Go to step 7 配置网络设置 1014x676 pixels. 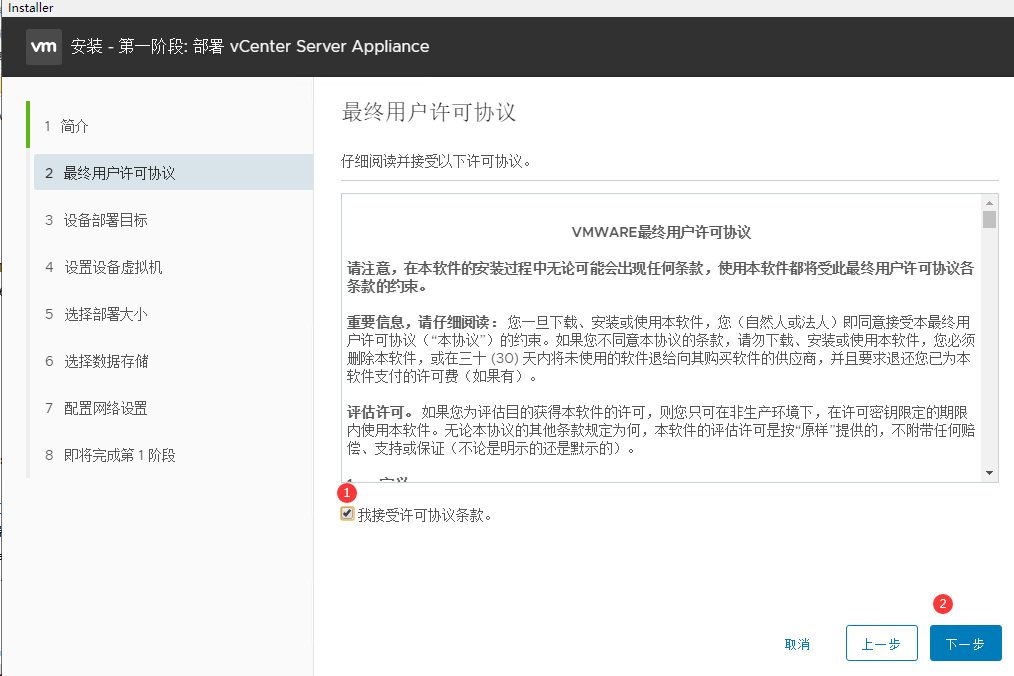click(105, 408)
